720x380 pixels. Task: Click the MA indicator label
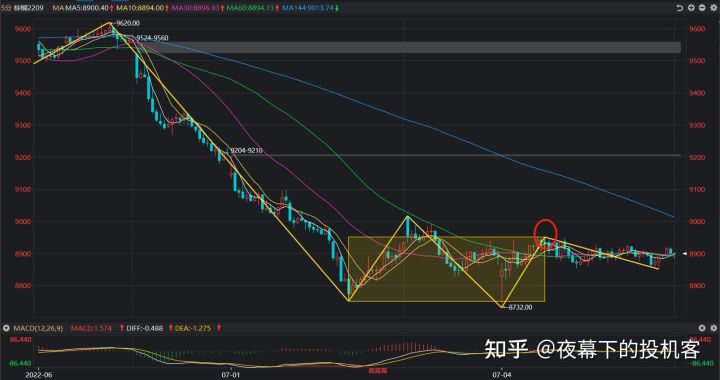(x=58, y=8)
